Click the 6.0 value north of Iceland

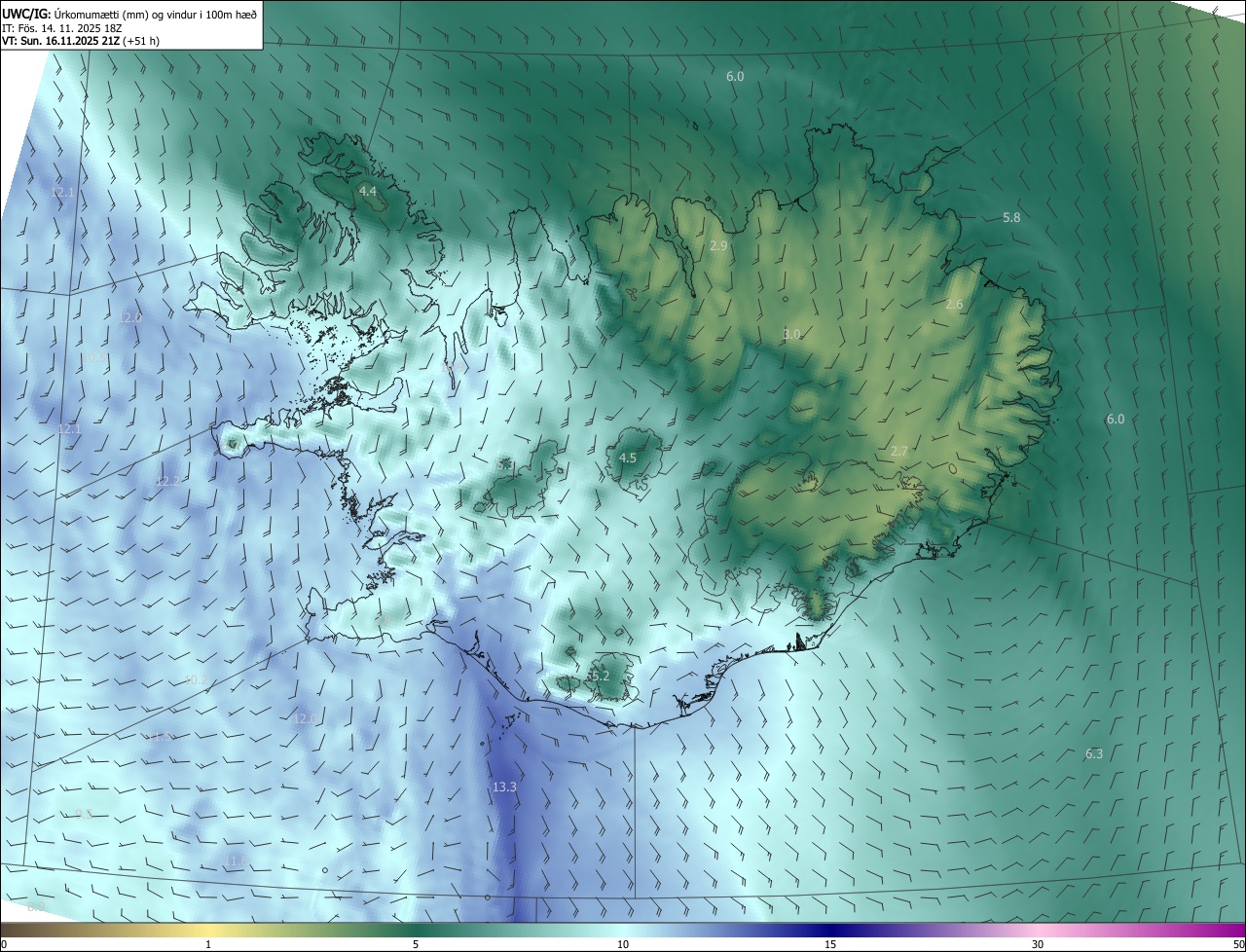pyautogui.click(x=735, y=76)
